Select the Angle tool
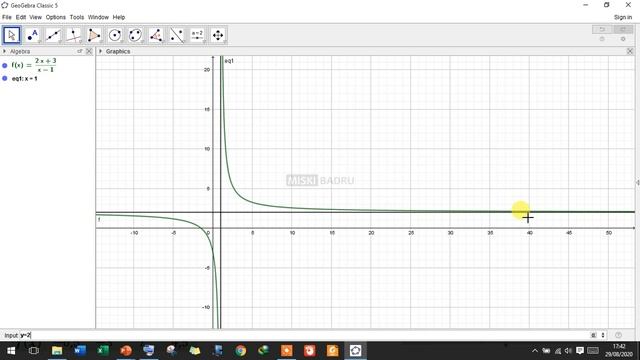Image resolution: width=640 pixels, height=360 pixels. [156, 35]
